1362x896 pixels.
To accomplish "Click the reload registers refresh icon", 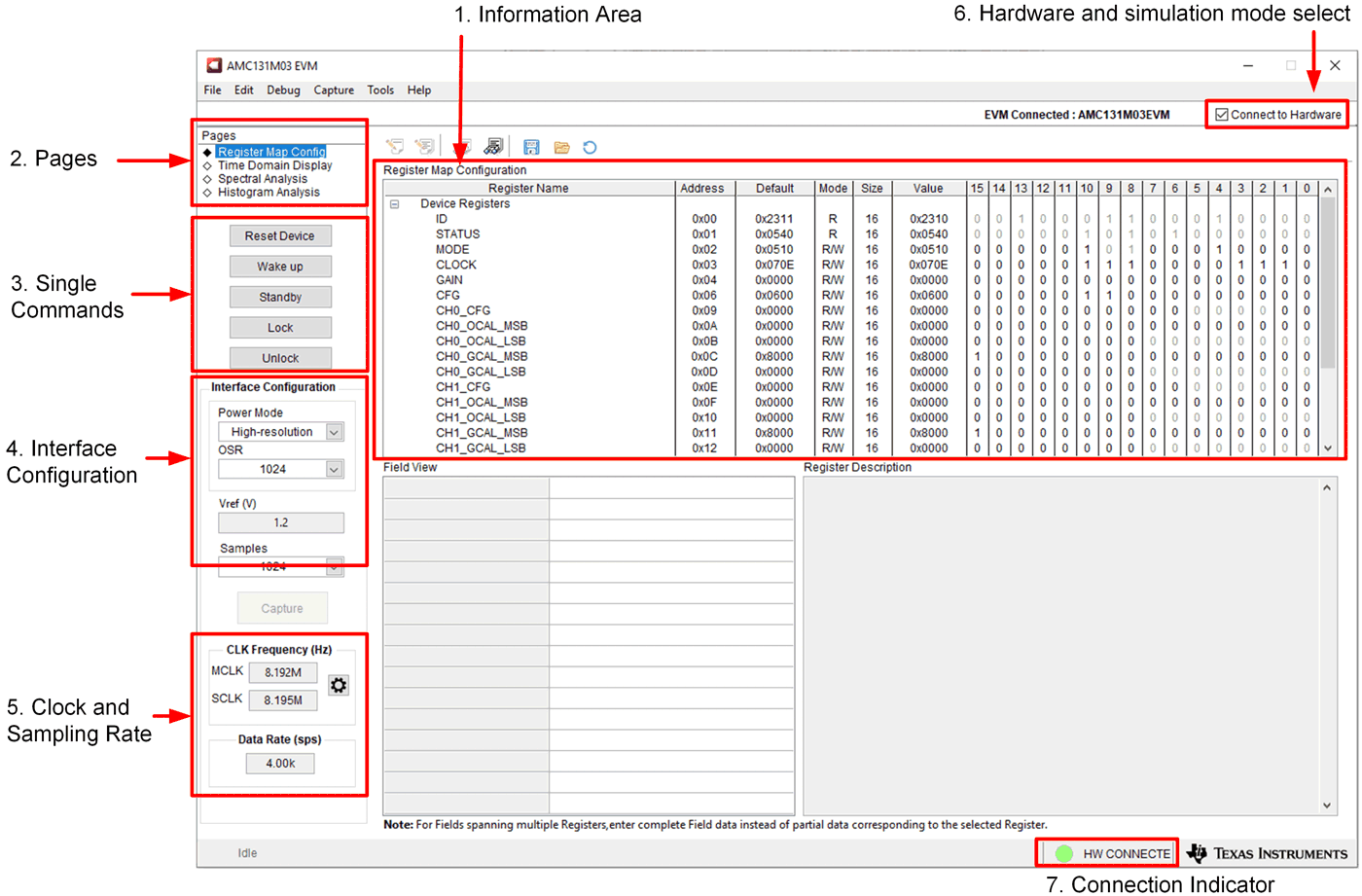I will click(591, 146).
